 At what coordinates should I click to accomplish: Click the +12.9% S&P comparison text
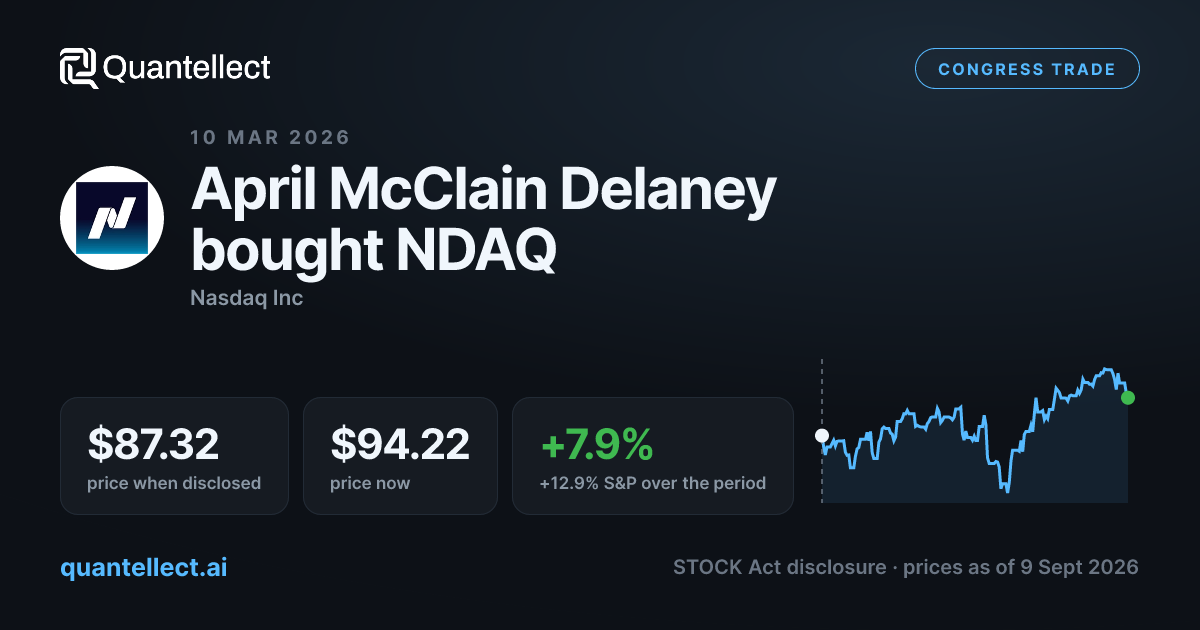[653, 483]
